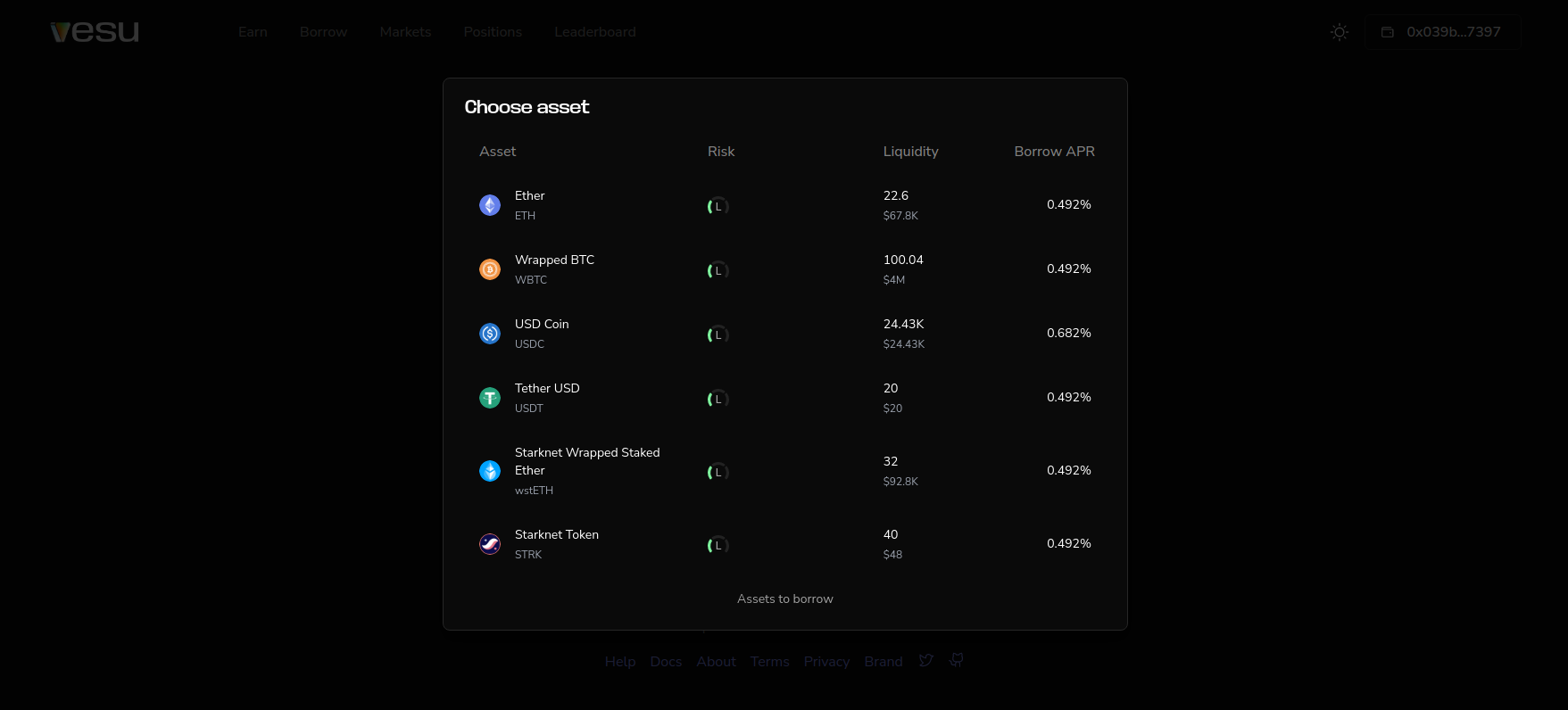This screenshot has height=710, width=1568.
Task: Click the Assets to borrow caption
Action: click(785, 599)
